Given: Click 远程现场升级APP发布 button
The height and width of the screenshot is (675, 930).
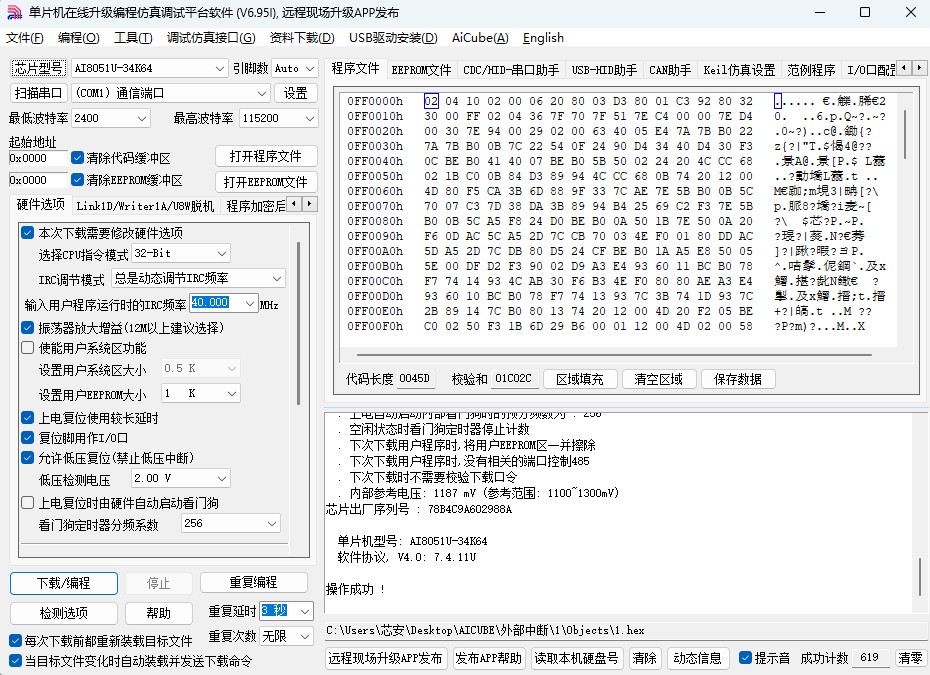Looking at the screenshot, I should [x=385, y=658].
